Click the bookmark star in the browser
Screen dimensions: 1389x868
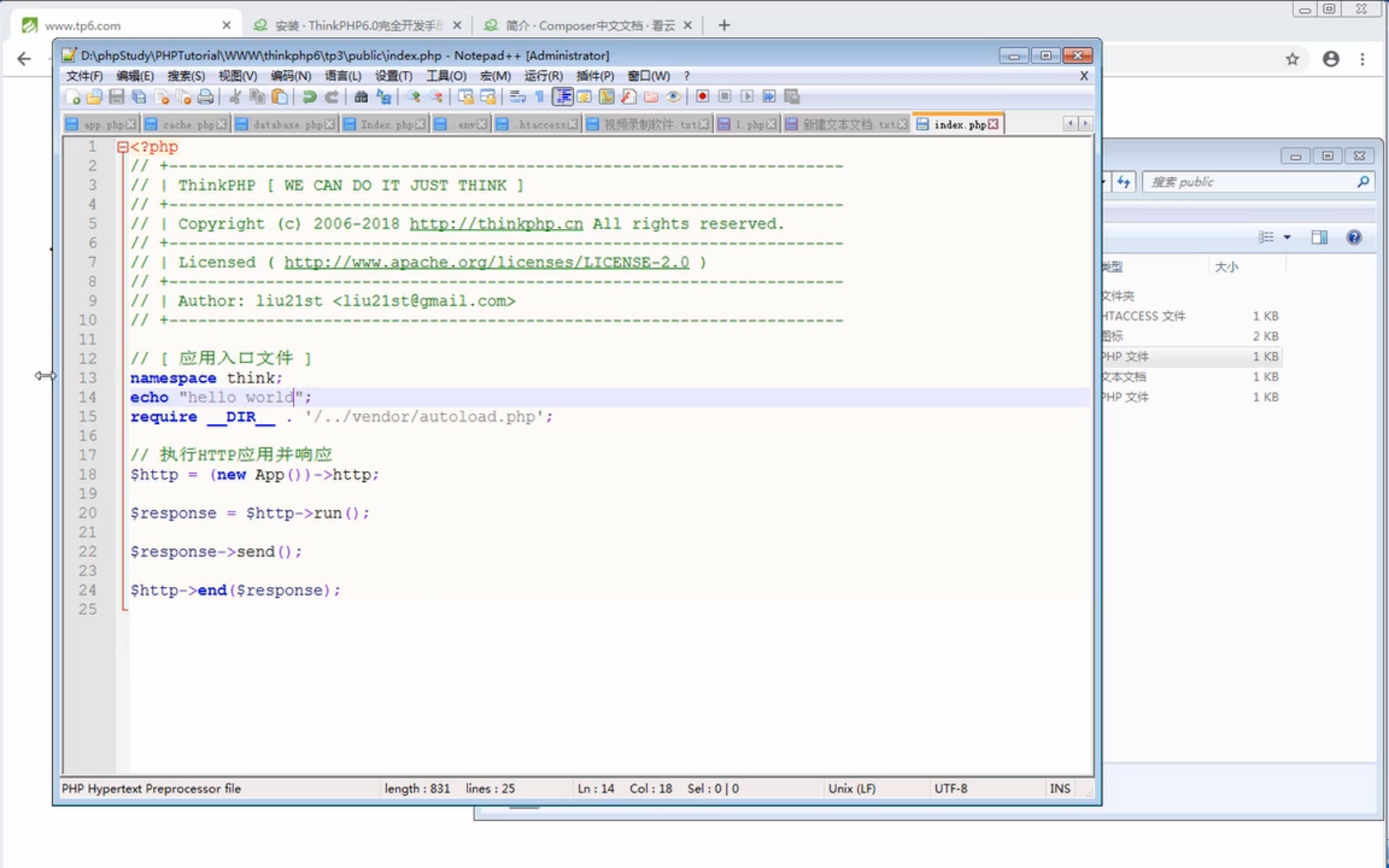(1292, 59)
